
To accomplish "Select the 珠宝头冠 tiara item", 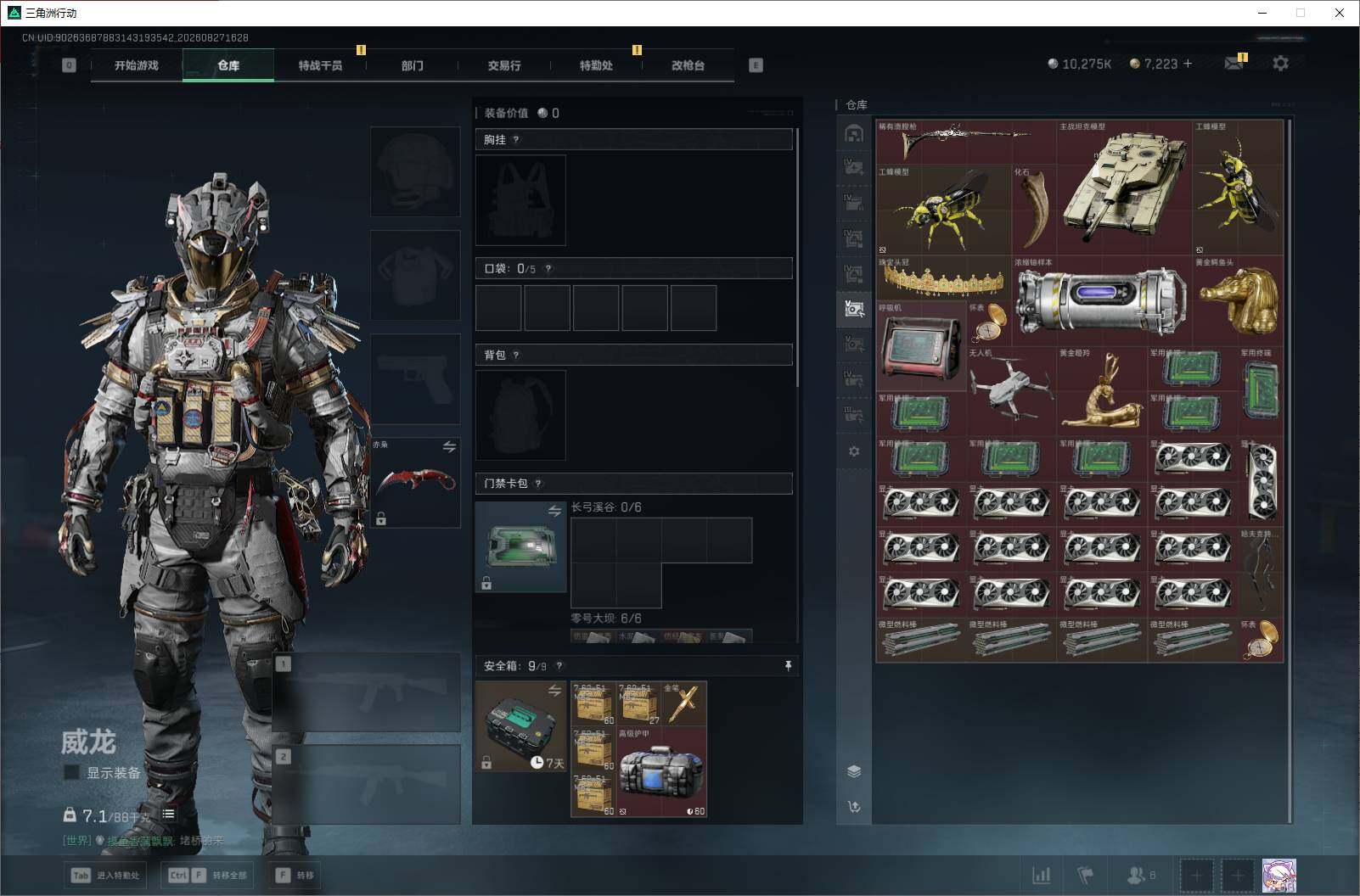I will pos(944,278).
